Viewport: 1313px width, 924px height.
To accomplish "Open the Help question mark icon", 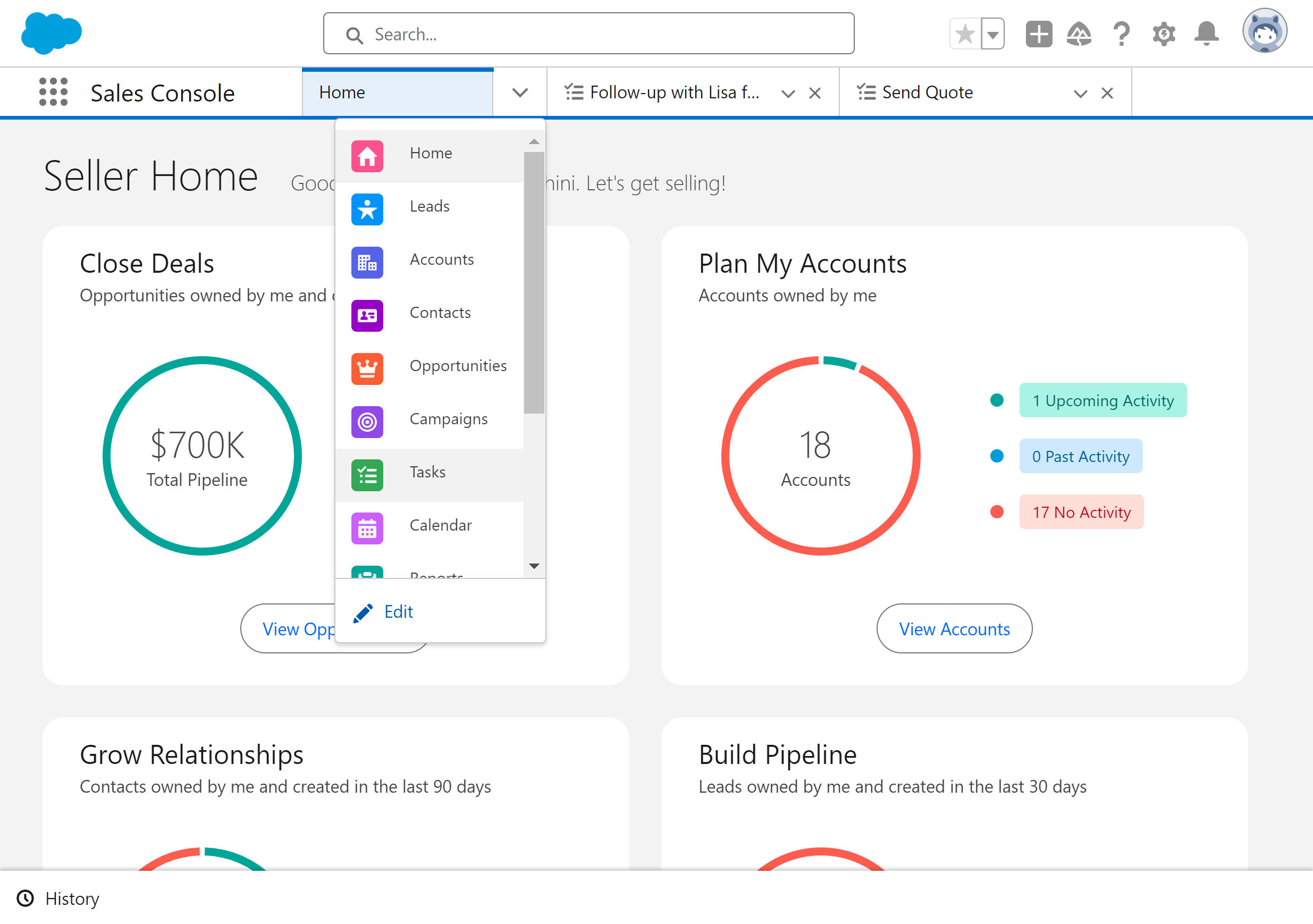I will pyautogui.click(x=1122, y=35).
